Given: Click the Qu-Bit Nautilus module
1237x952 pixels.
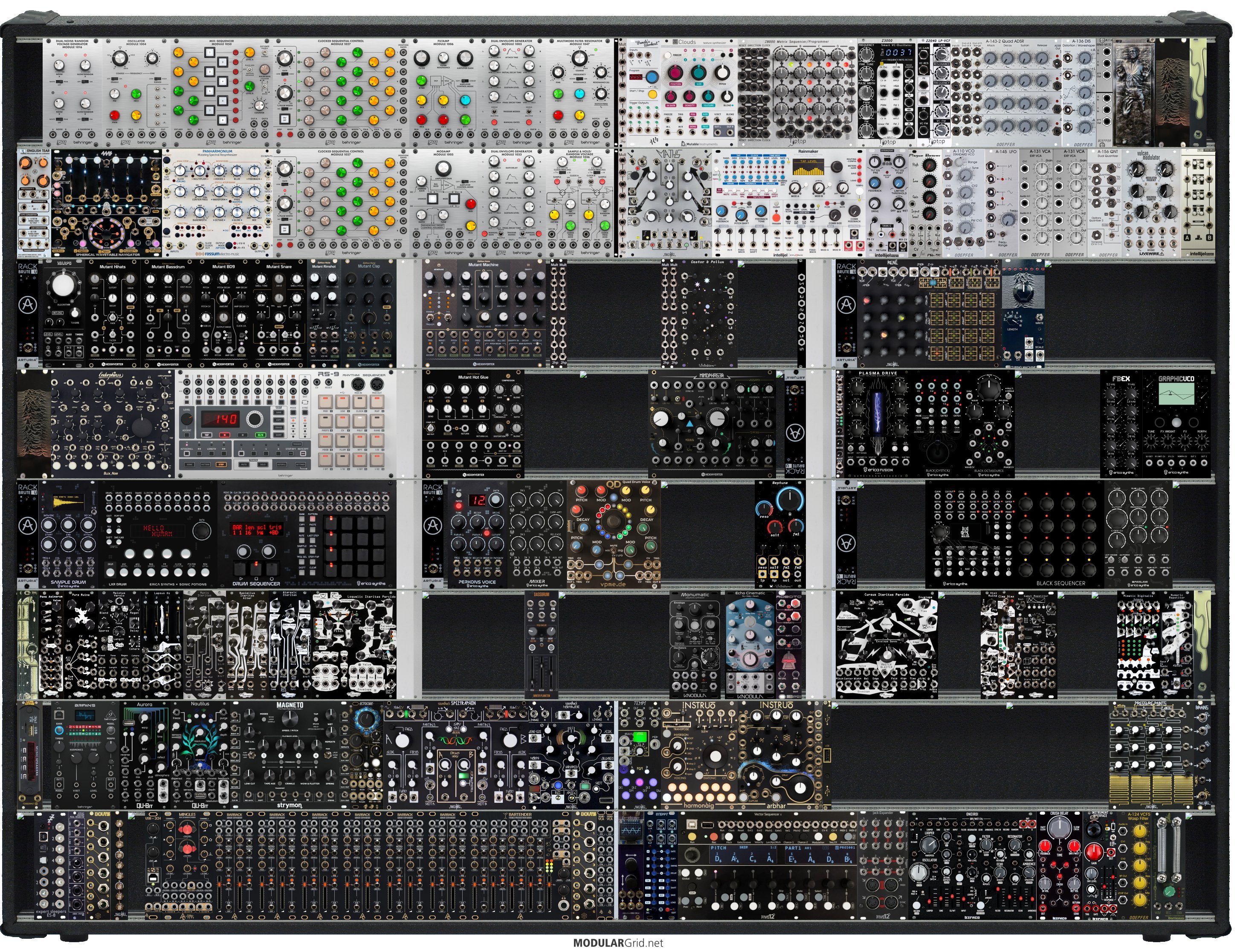Looking at the screenshot, I should tap(200, 755).
